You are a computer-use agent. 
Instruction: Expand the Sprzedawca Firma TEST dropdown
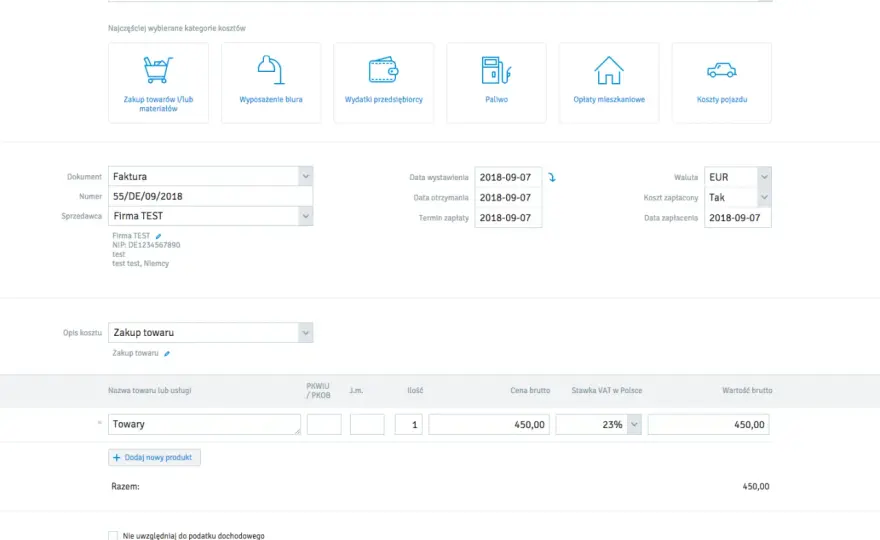[305, 216]
